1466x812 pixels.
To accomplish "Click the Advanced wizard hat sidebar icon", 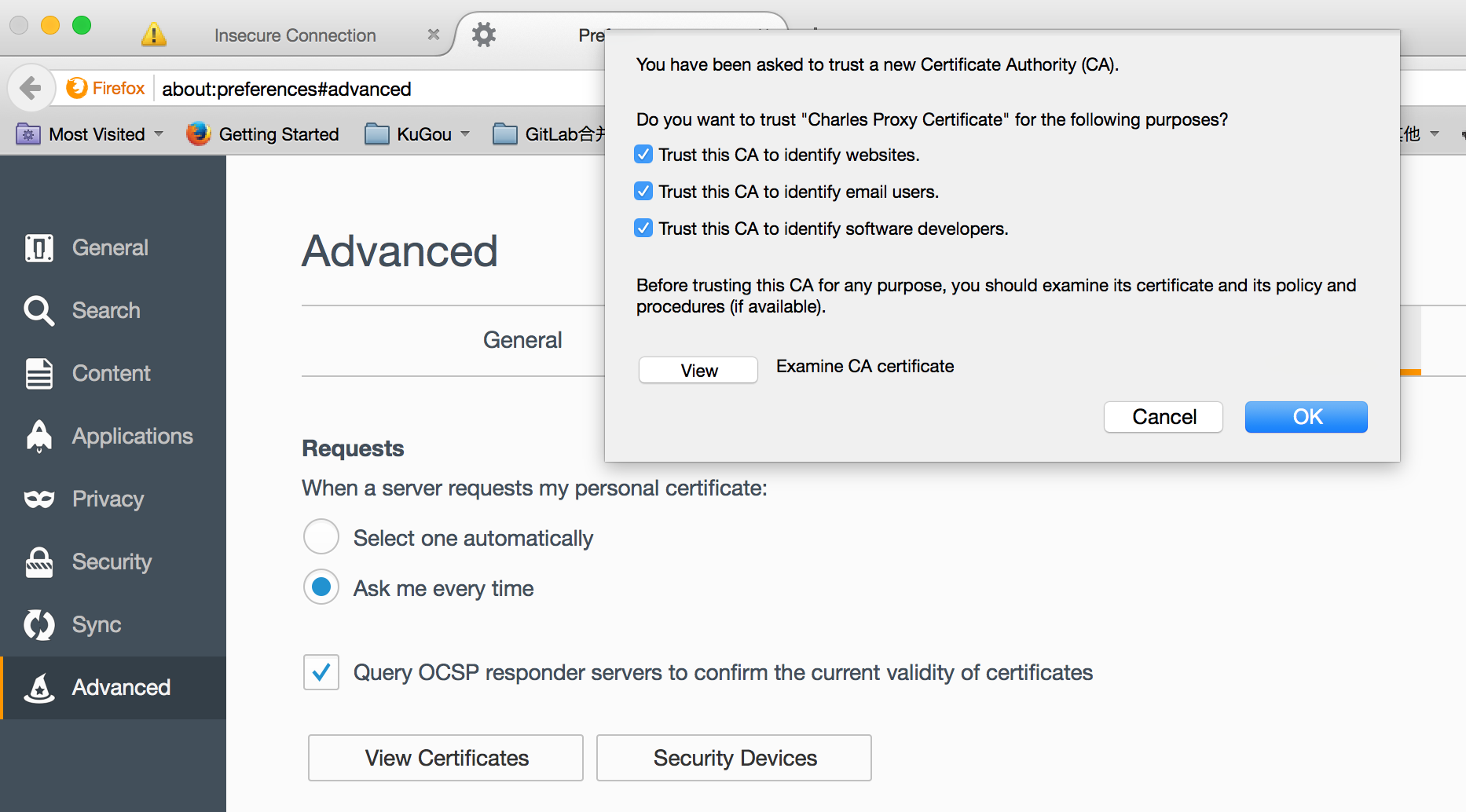I will [39, 687].
